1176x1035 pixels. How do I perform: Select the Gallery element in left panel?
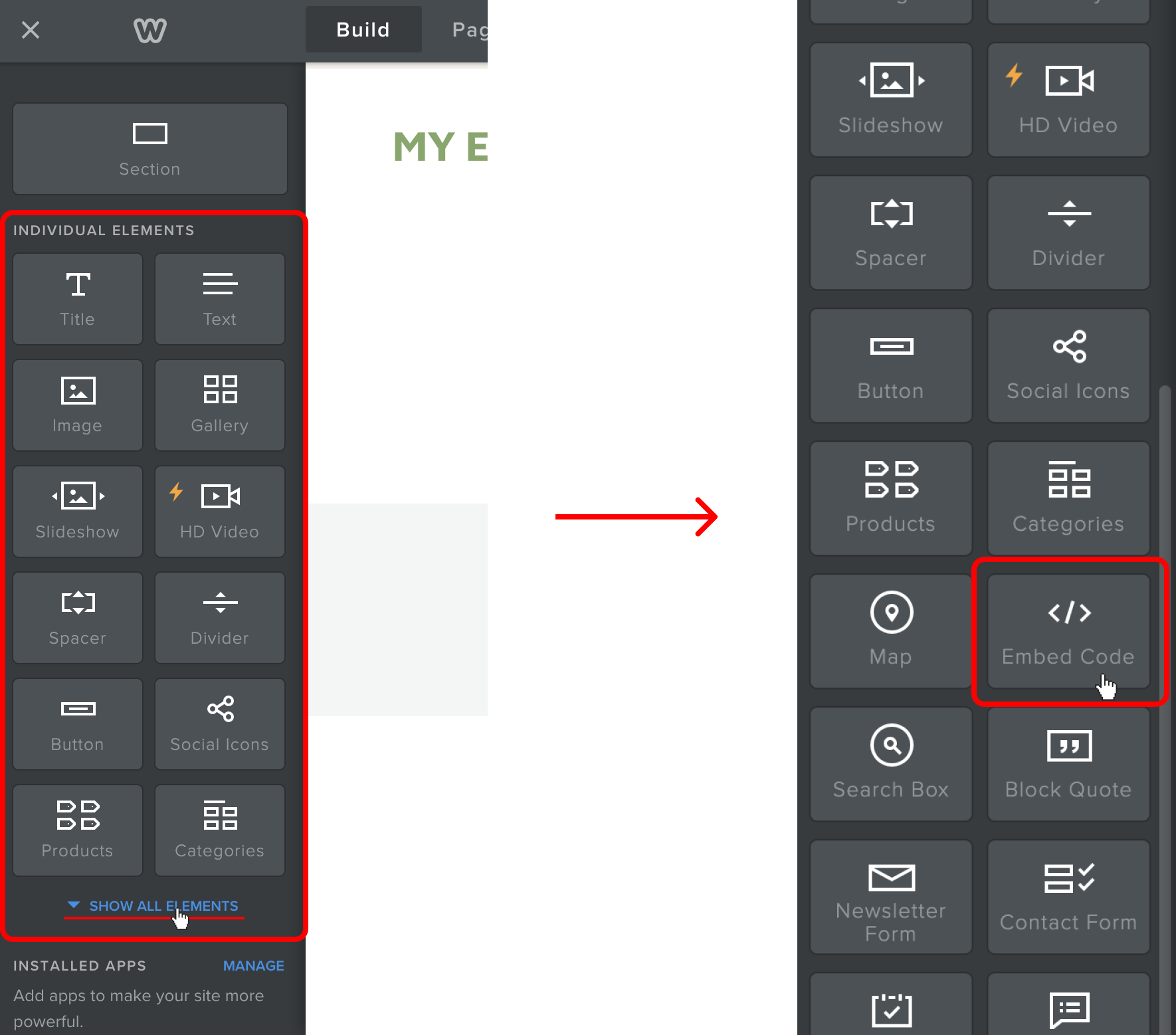220,405
